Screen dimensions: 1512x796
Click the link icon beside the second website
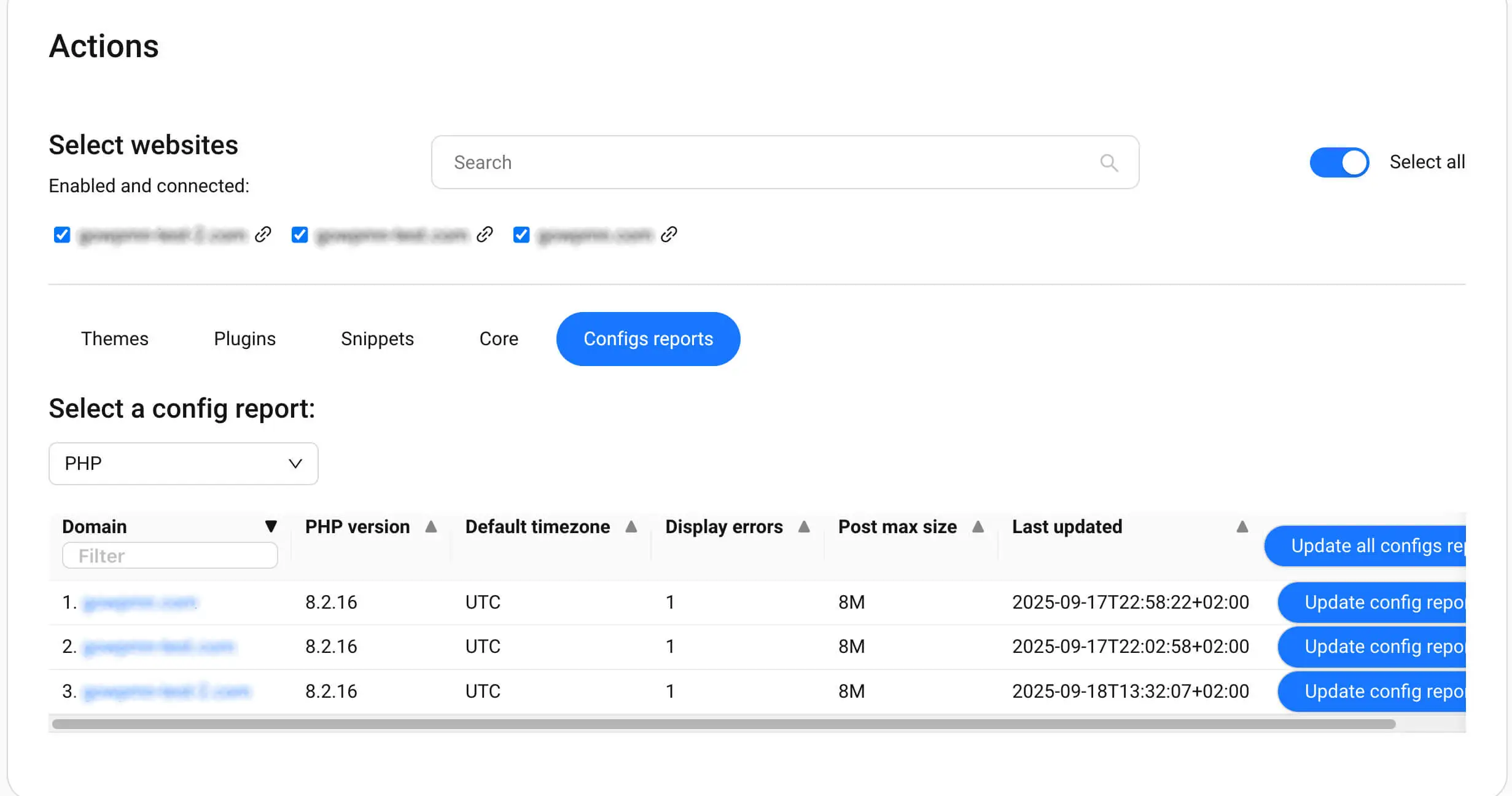(x=485, y=234)
